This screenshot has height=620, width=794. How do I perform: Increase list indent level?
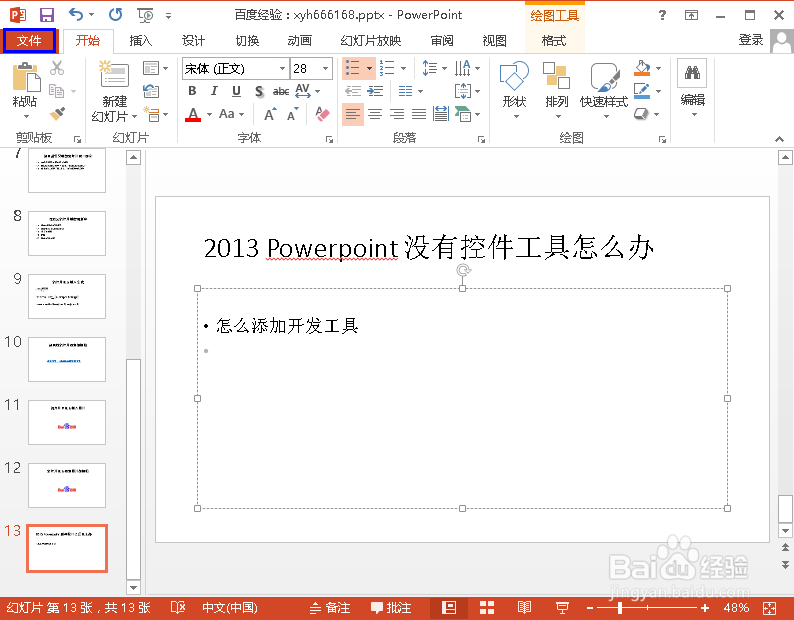click(375, 91)
